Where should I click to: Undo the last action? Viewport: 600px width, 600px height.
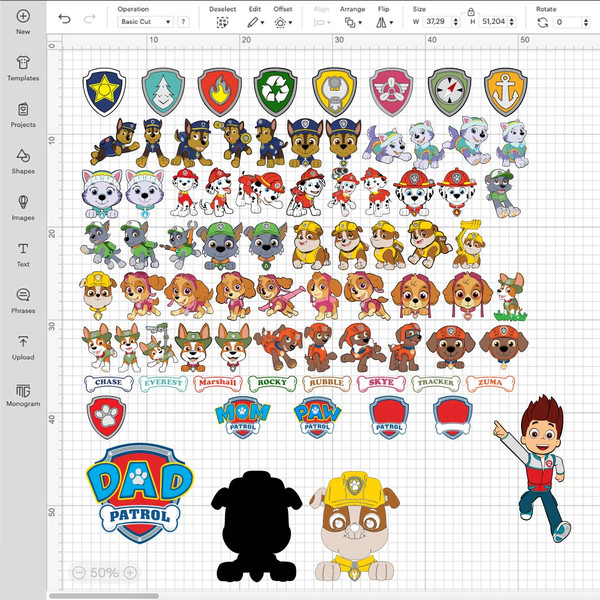pos(65,19)
